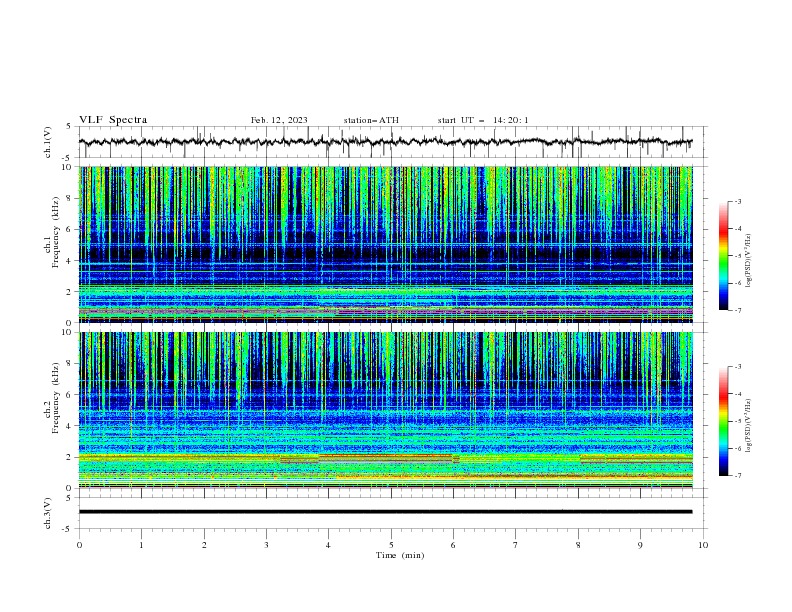The height and width of the screenshot is (612, 792).
Task: Click the 'ch.3(V)' axis label
Action: 48,513
